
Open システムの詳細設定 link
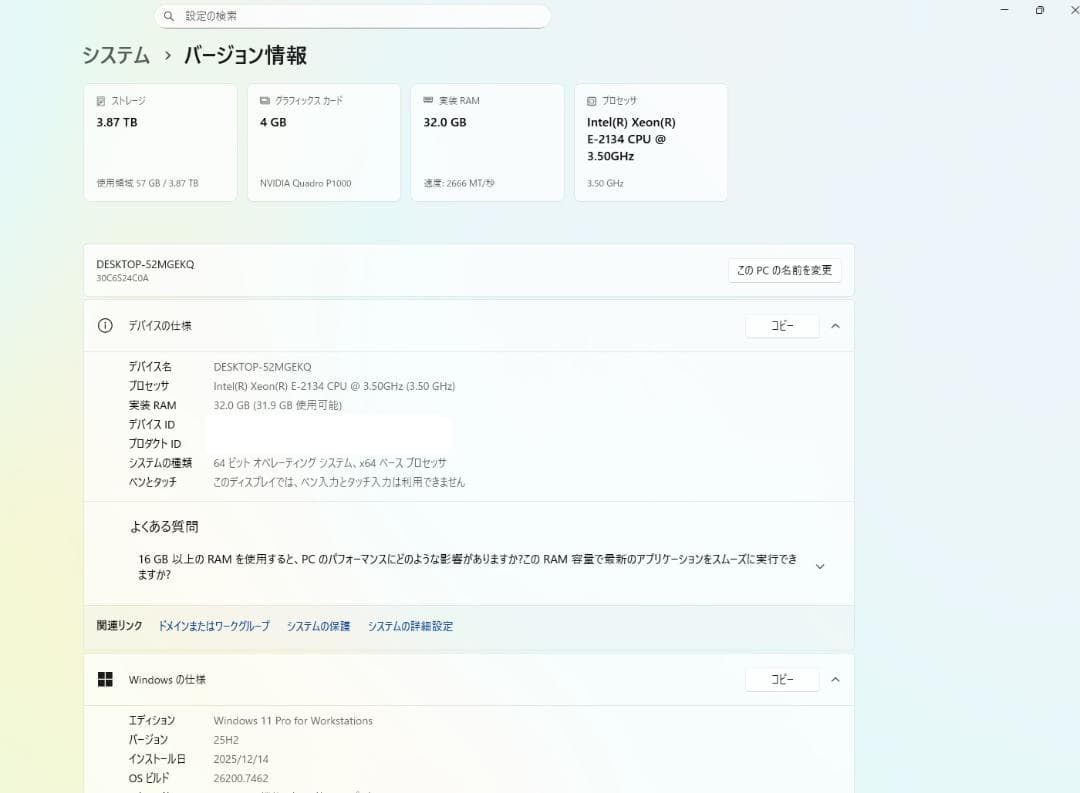tap(410, 625)
